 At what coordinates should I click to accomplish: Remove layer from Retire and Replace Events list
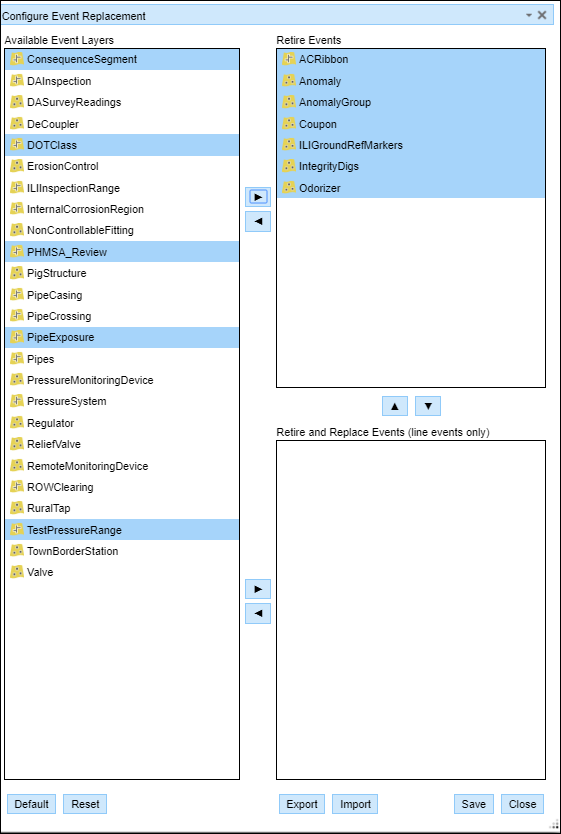tap(258, 613)
